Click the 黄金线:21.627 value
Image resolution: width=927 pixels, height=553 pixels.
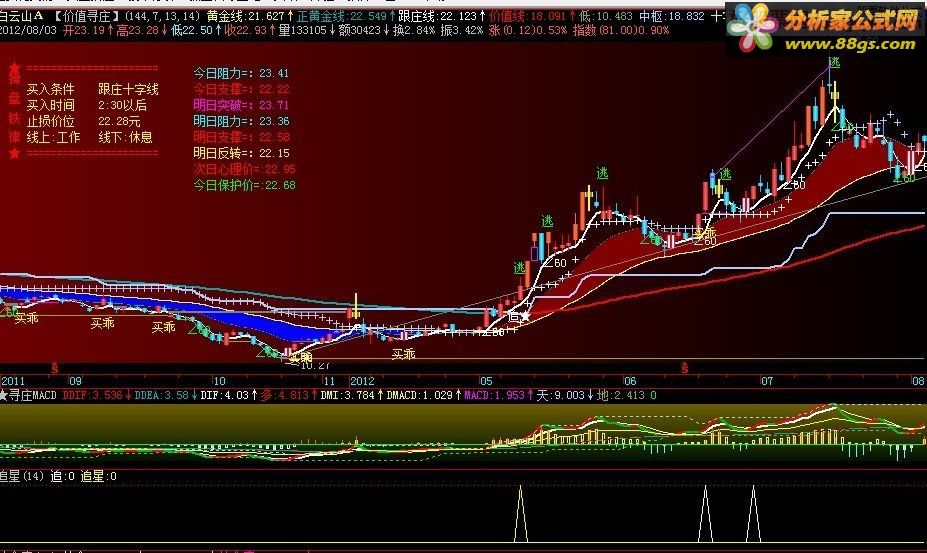coord(245,16)
